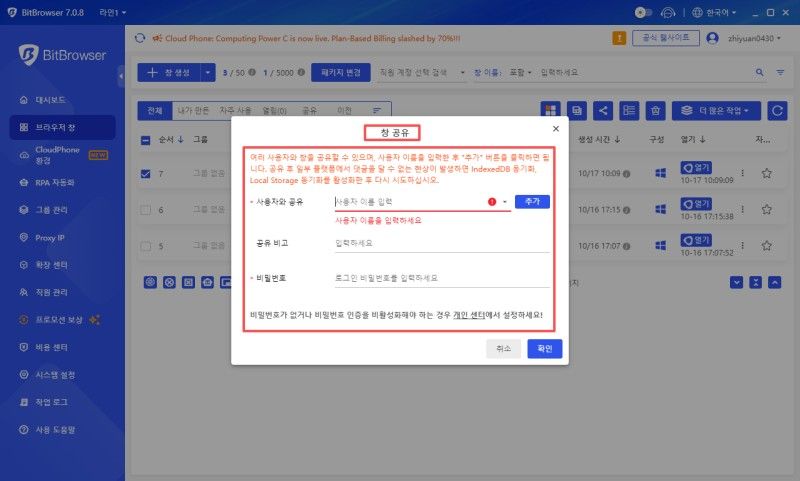The height and width of the screenshot is (481, 800).
Task: Click the 프로모션 보상 reward icon
Action: pyautogui.click(x=23, y=320)
